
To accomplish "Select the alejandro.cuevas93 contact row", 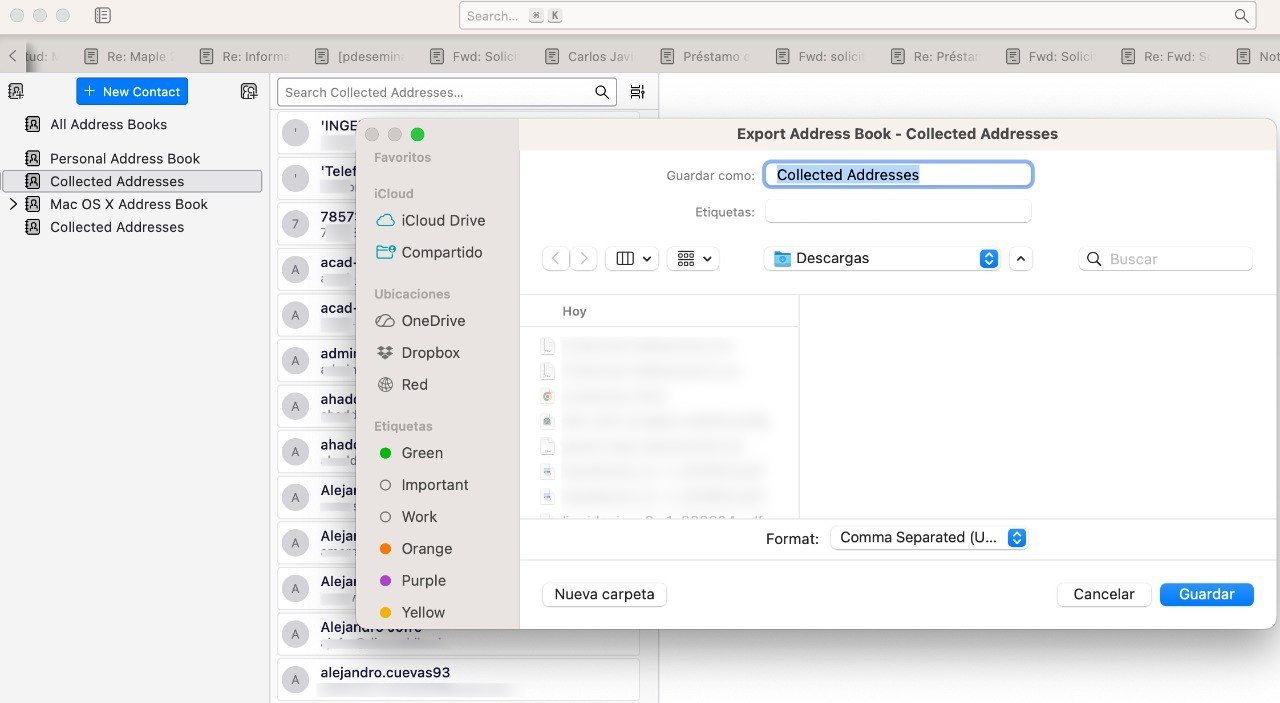I will (458, 679).
